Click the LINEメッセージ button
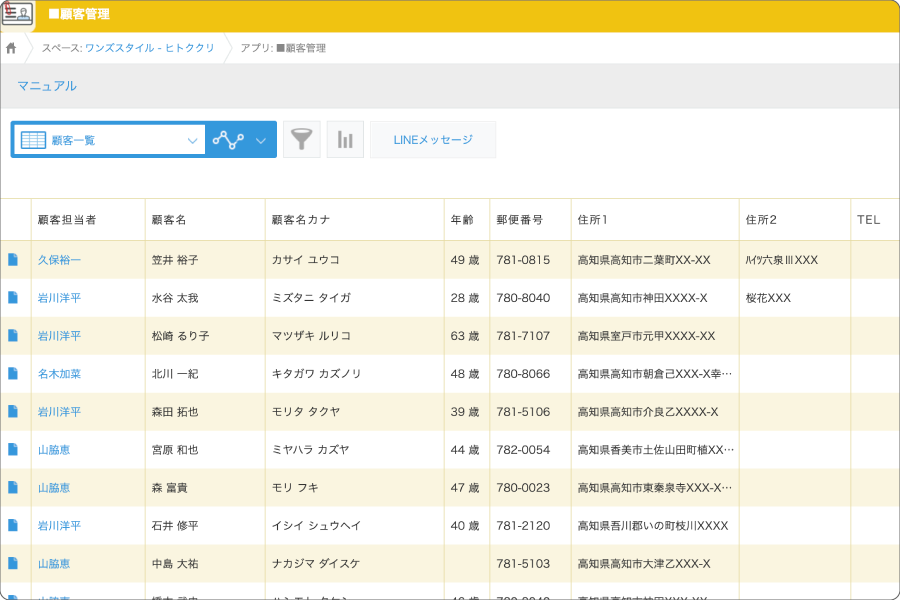This screenshot has width=900, height=600. [432, 140]
